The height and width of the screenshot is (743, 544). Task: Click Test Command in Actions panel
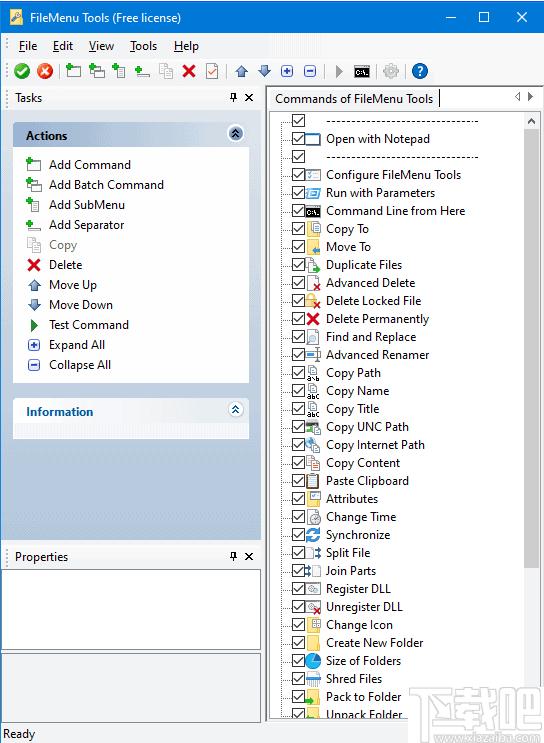(89, 325)
